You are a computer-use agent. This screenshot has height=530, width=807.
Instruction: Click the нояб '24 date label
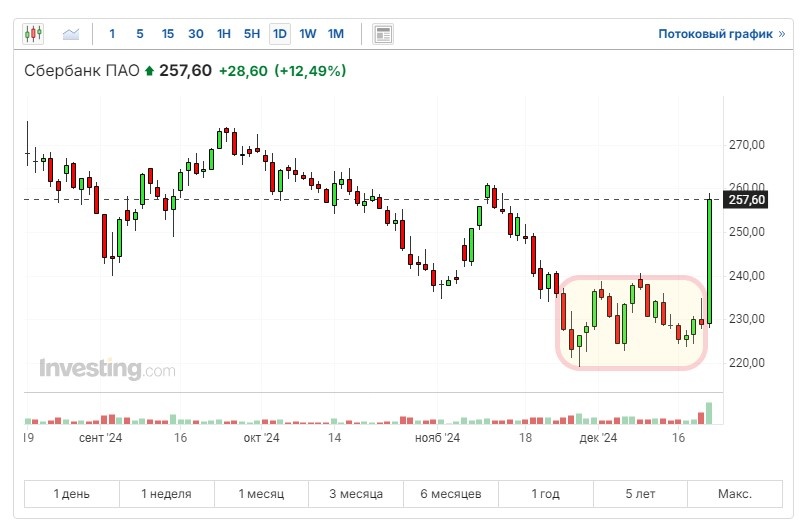pos(437,438)
